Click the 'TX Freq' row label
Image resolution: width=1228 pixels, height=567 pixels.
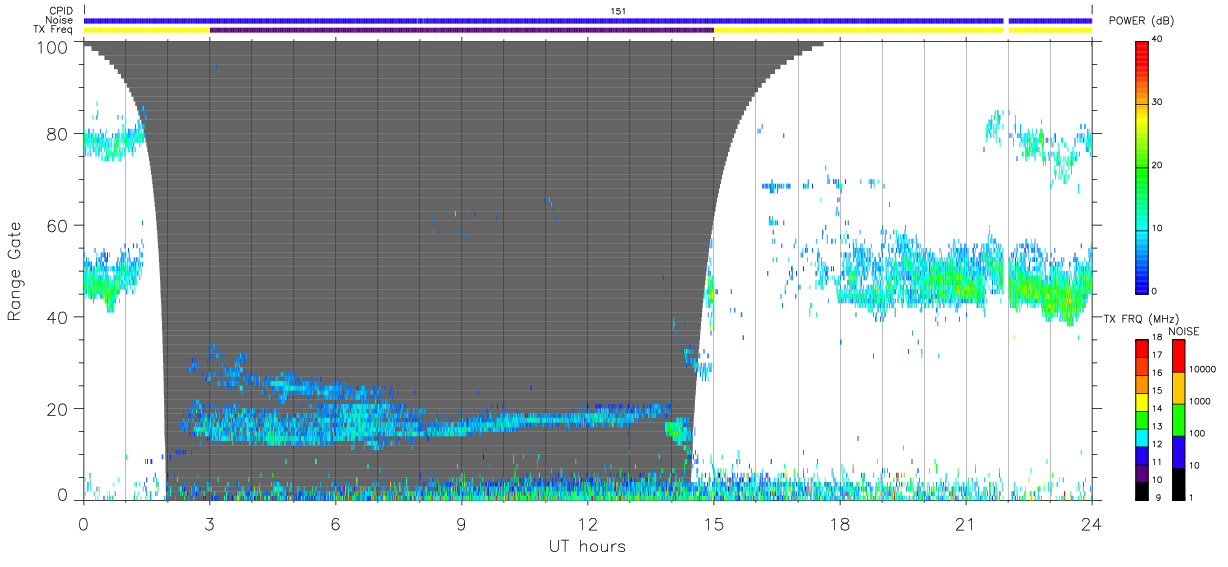[54, 30]
